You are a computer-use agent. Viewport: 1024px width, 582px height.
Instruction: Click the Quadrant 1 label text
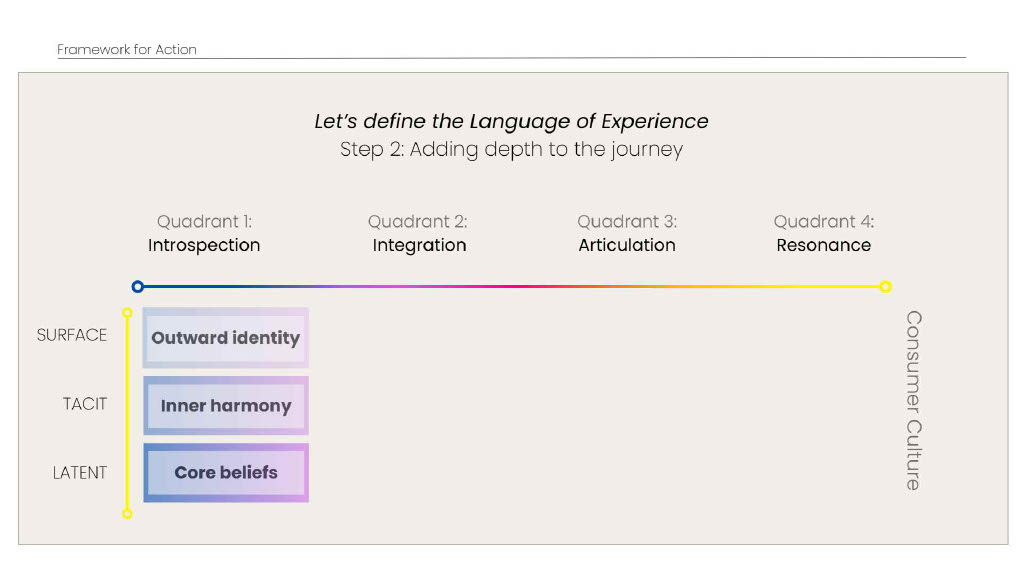point(204,222)
